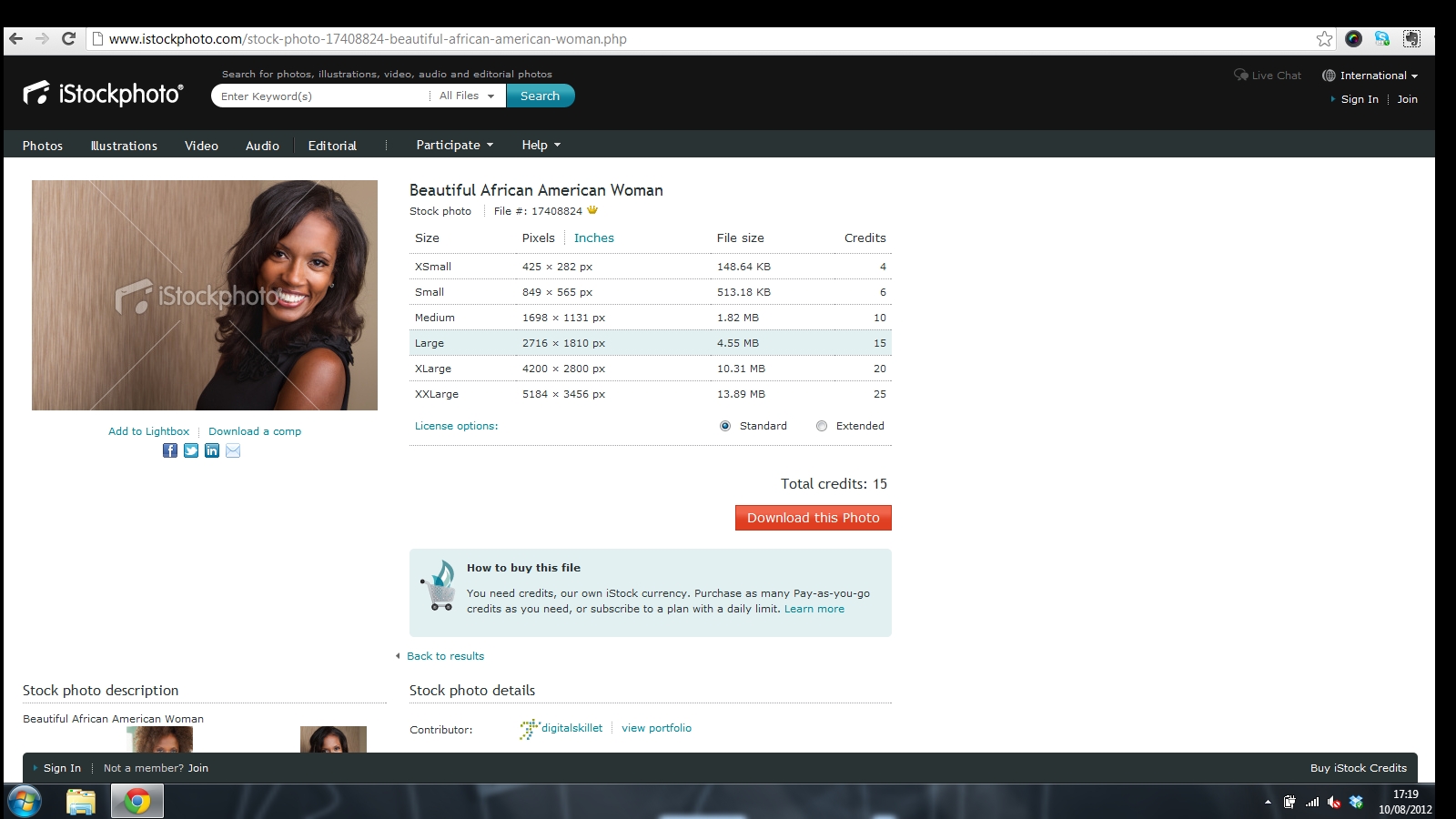Go to the Video section
This screenshot has height=819, width=1456.
point(201,146)
